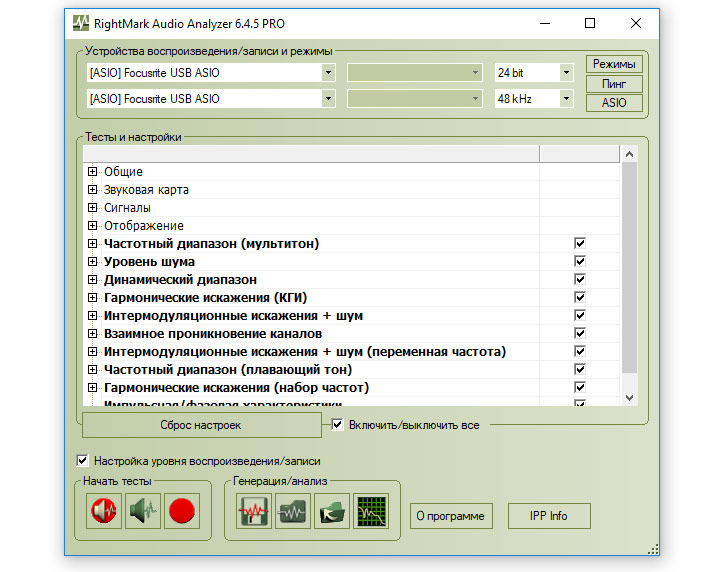715x572 pixels.
Task: Click the Пинг button
Action: 614,83
